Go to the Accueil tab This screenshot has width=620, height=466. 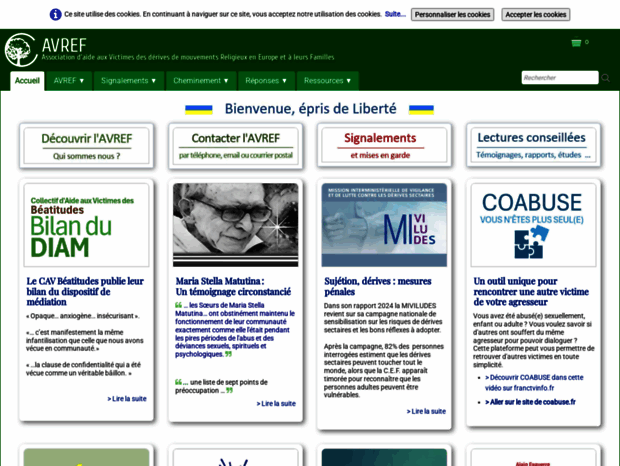tap(27, 81)
